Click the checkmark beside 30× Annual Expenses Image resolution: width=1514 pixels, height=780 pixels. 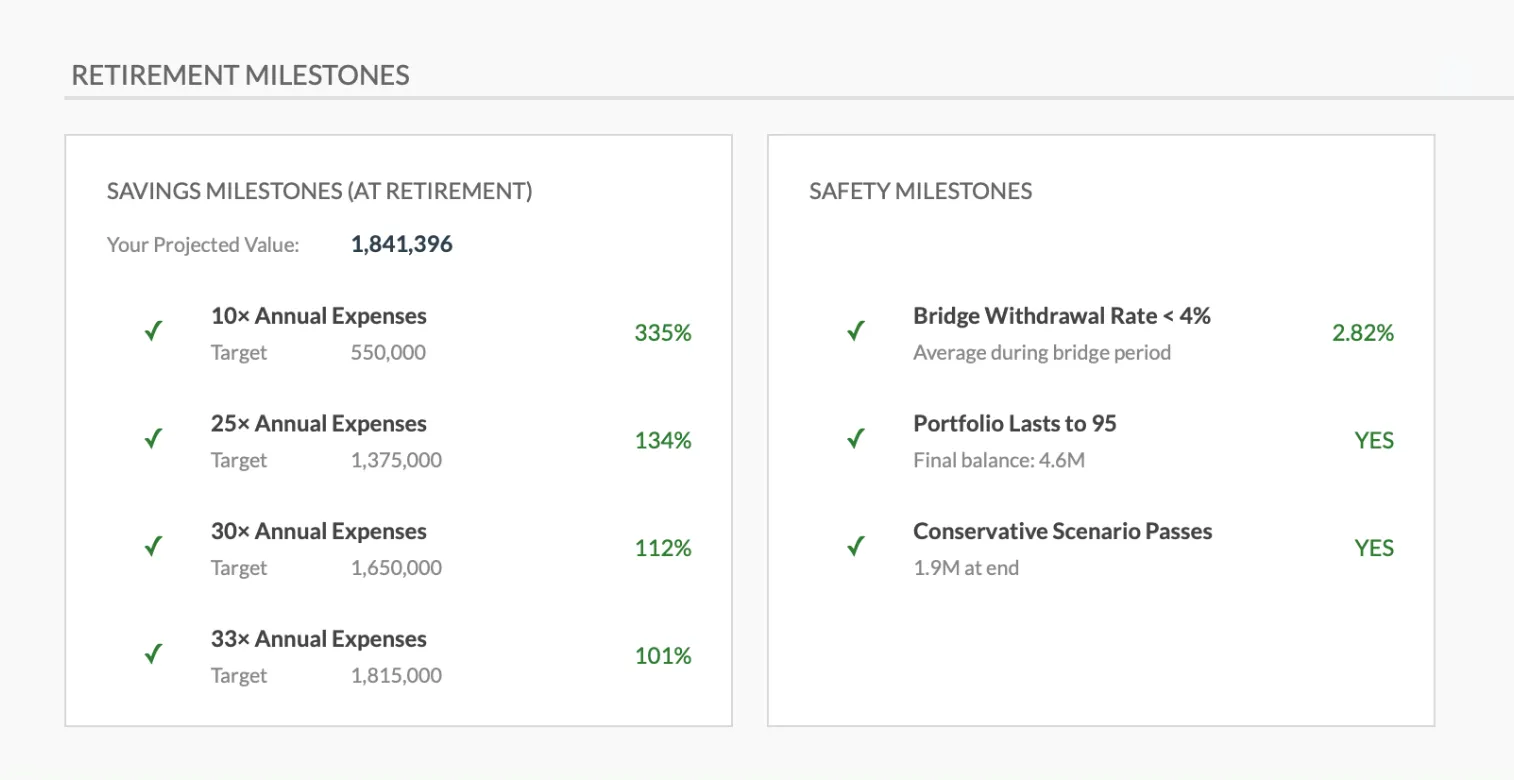click(x=152, y=546)
